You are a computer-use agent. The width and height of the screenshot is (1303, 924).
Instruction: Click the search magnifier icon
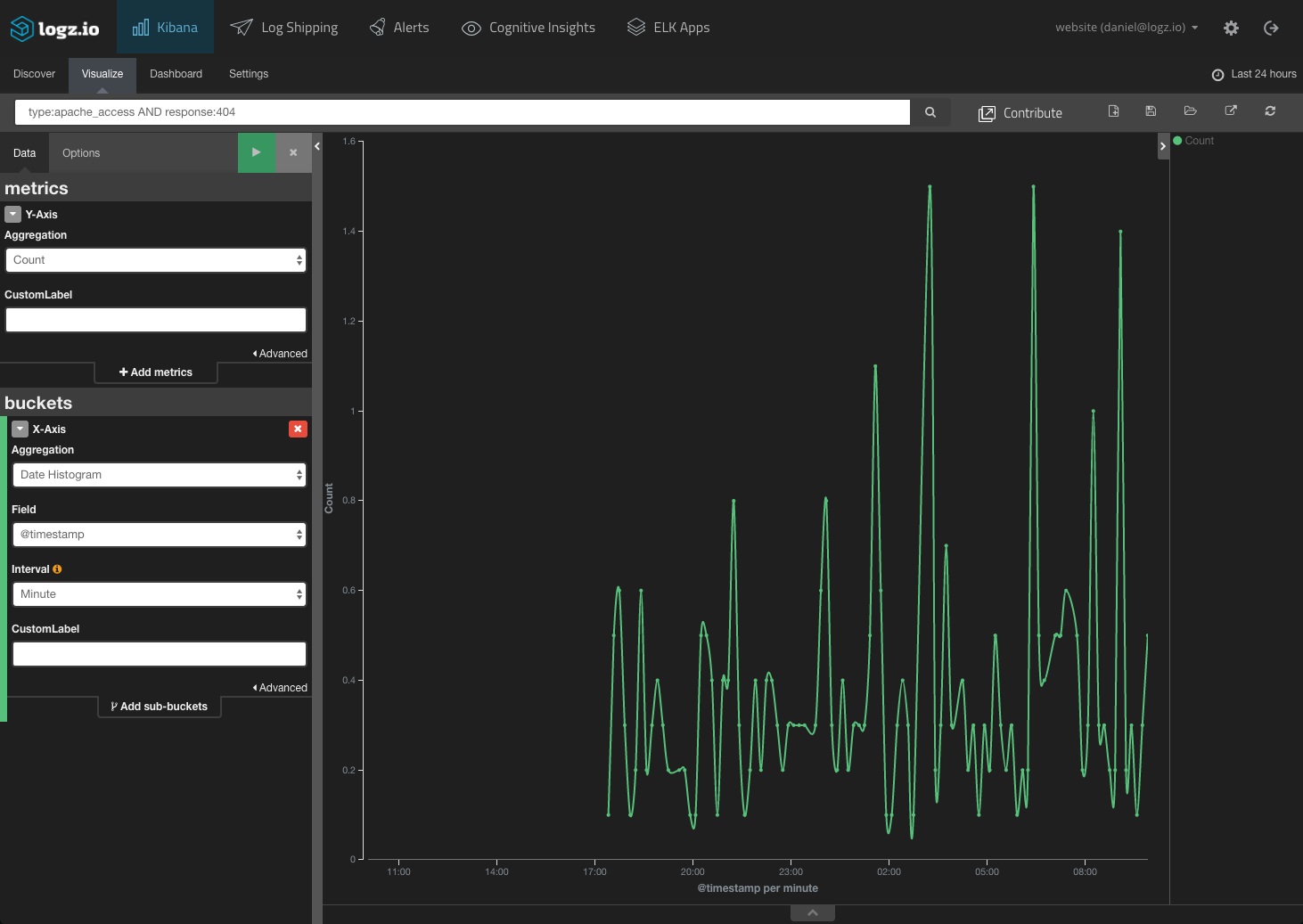click(930, 112)
